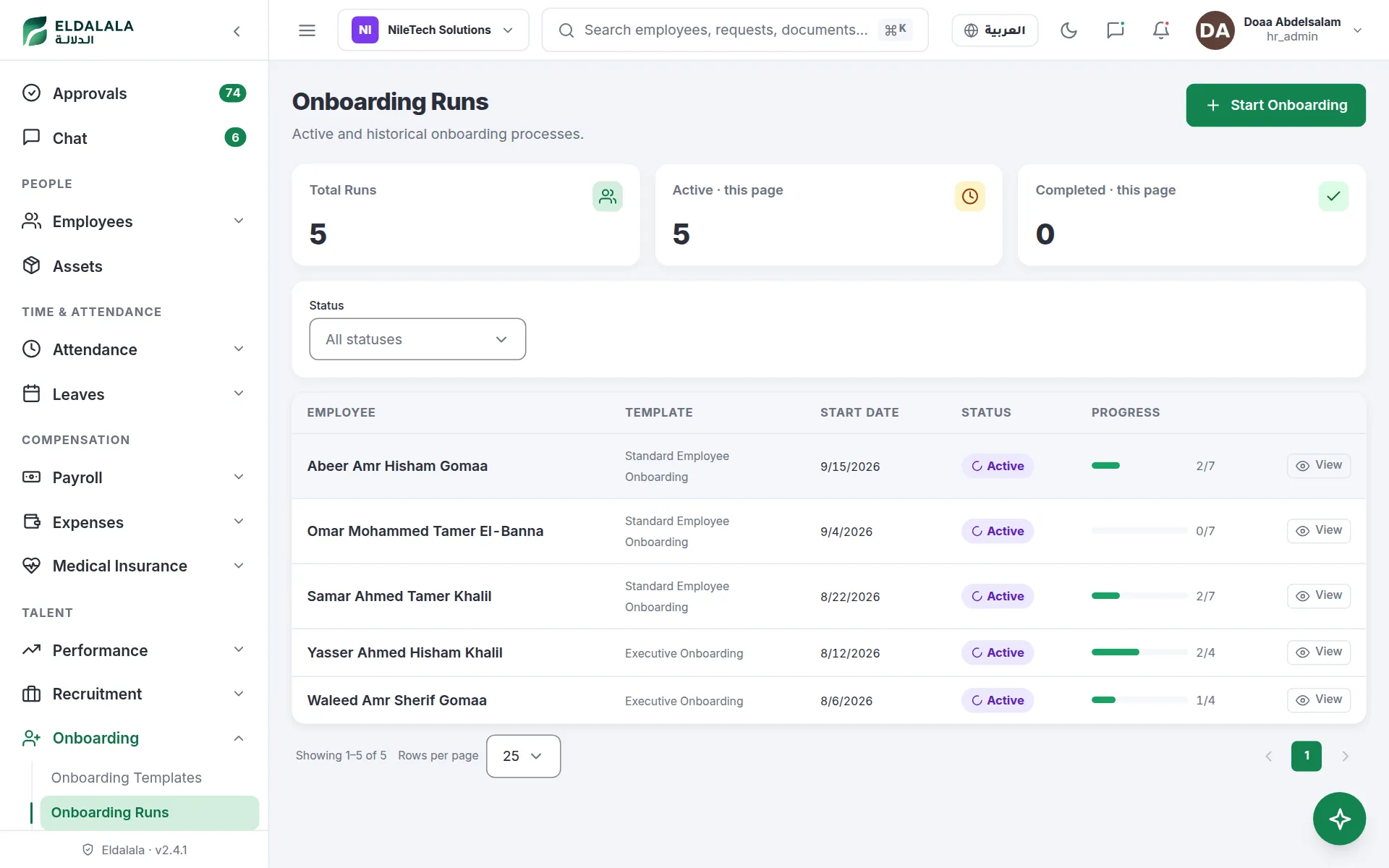Click the Total Runs people icon
Screen dimensions: 1389x868
(x=608, y=196)
